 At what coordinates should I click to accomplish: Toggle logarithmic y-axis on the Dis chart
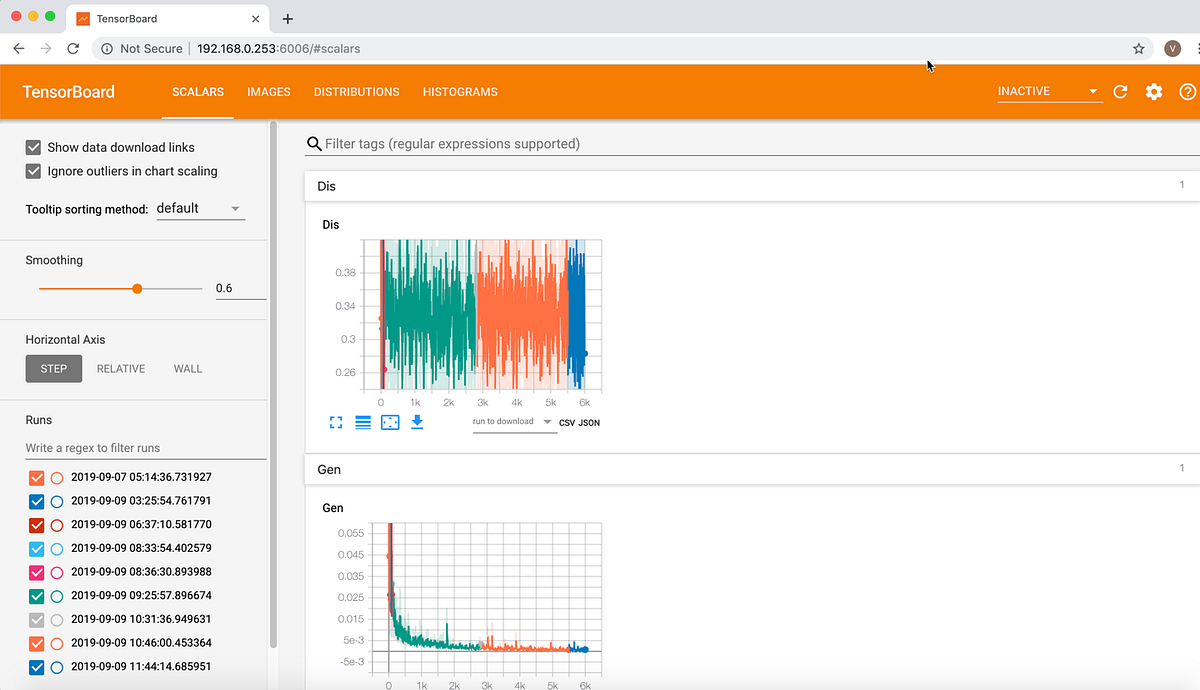[x=362, y=422]
